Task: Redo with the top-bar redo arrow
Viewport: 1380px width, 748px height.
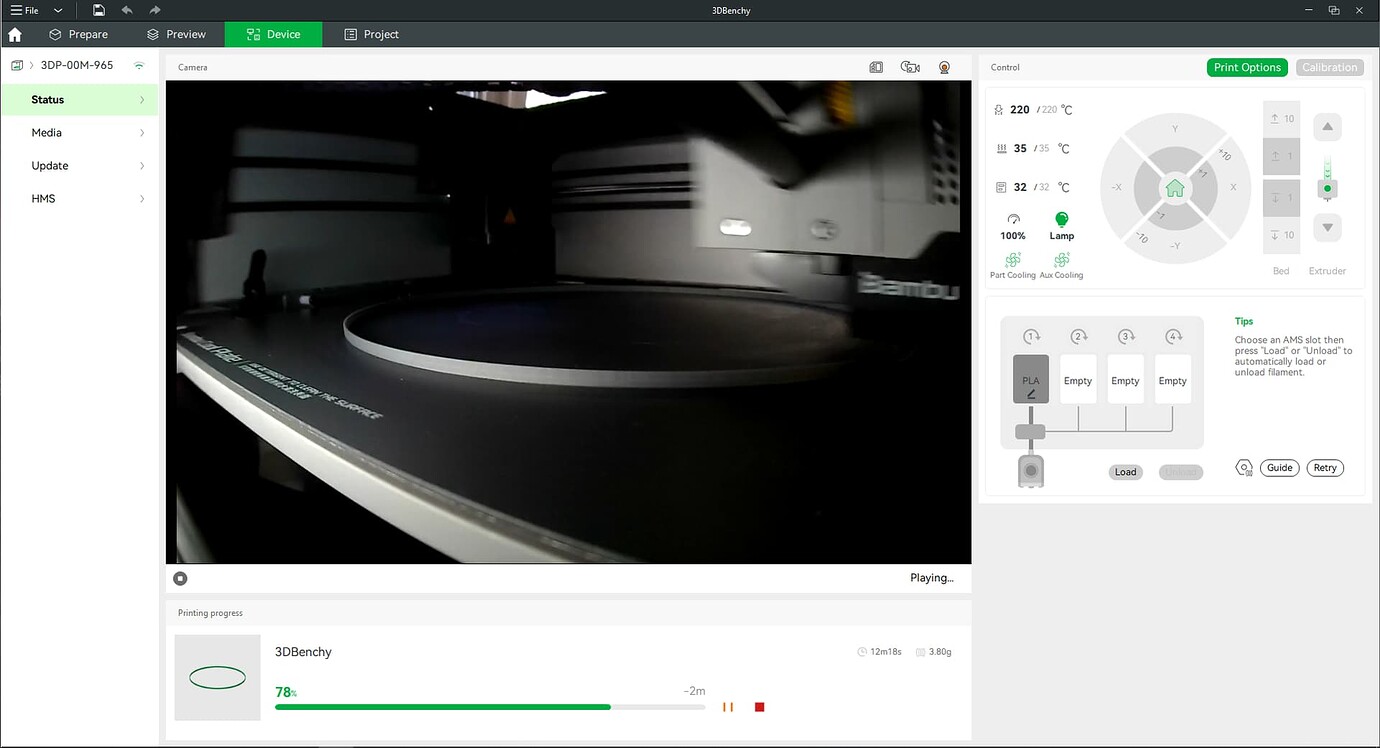Action: [155, 10]
